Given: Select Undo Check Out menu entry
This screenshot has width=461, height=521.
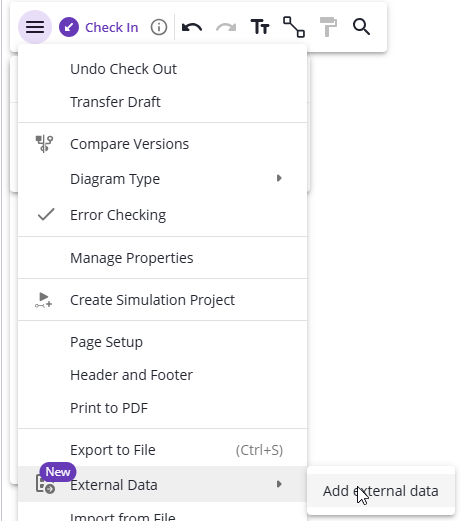Looking at the screenshot, I should pyautogui.click(x=162, y=69).
